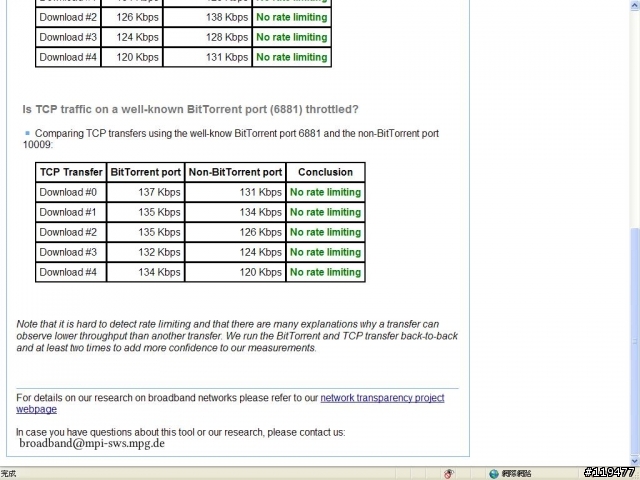Screen dimensions: 640x480
Task: Click the 'Conclusion' column header
Action: [325, 172]
